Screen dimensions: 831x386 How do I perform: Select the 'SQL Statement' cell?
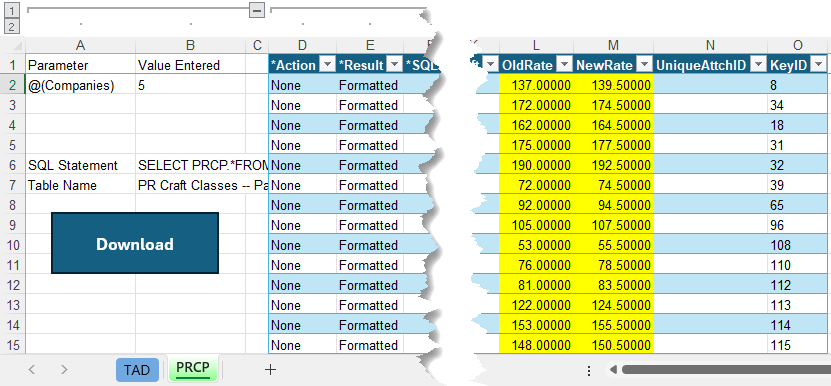(x=80, y=165)
